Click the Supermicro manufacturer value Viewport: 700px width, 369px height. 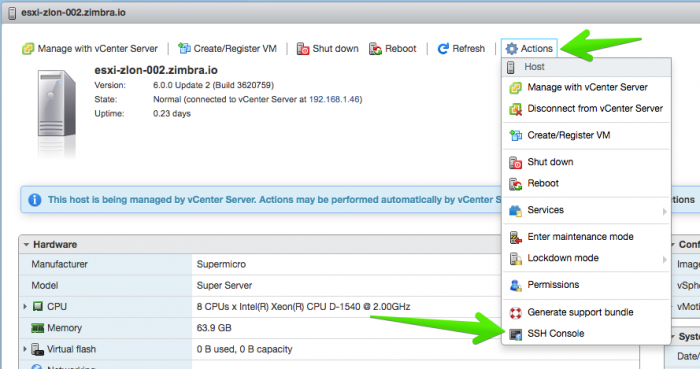click(x=221, y=264)
